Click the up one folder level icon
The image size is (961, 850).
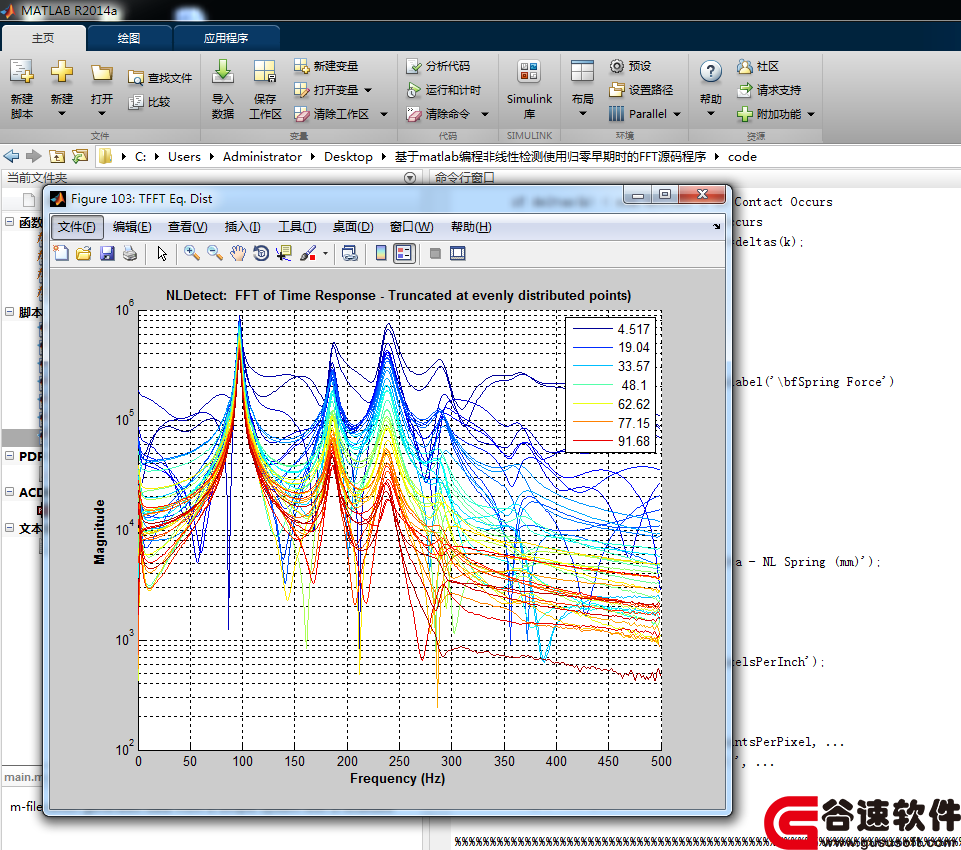pos(57,156)
